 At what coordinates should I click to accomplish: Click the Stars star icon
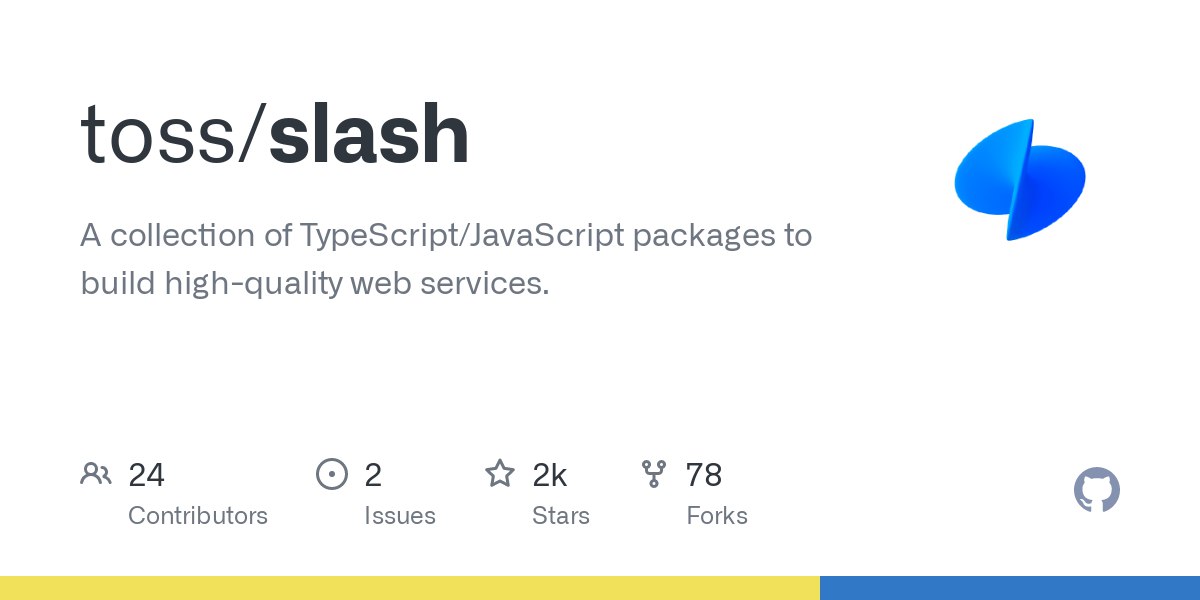[x=499, y=474]
